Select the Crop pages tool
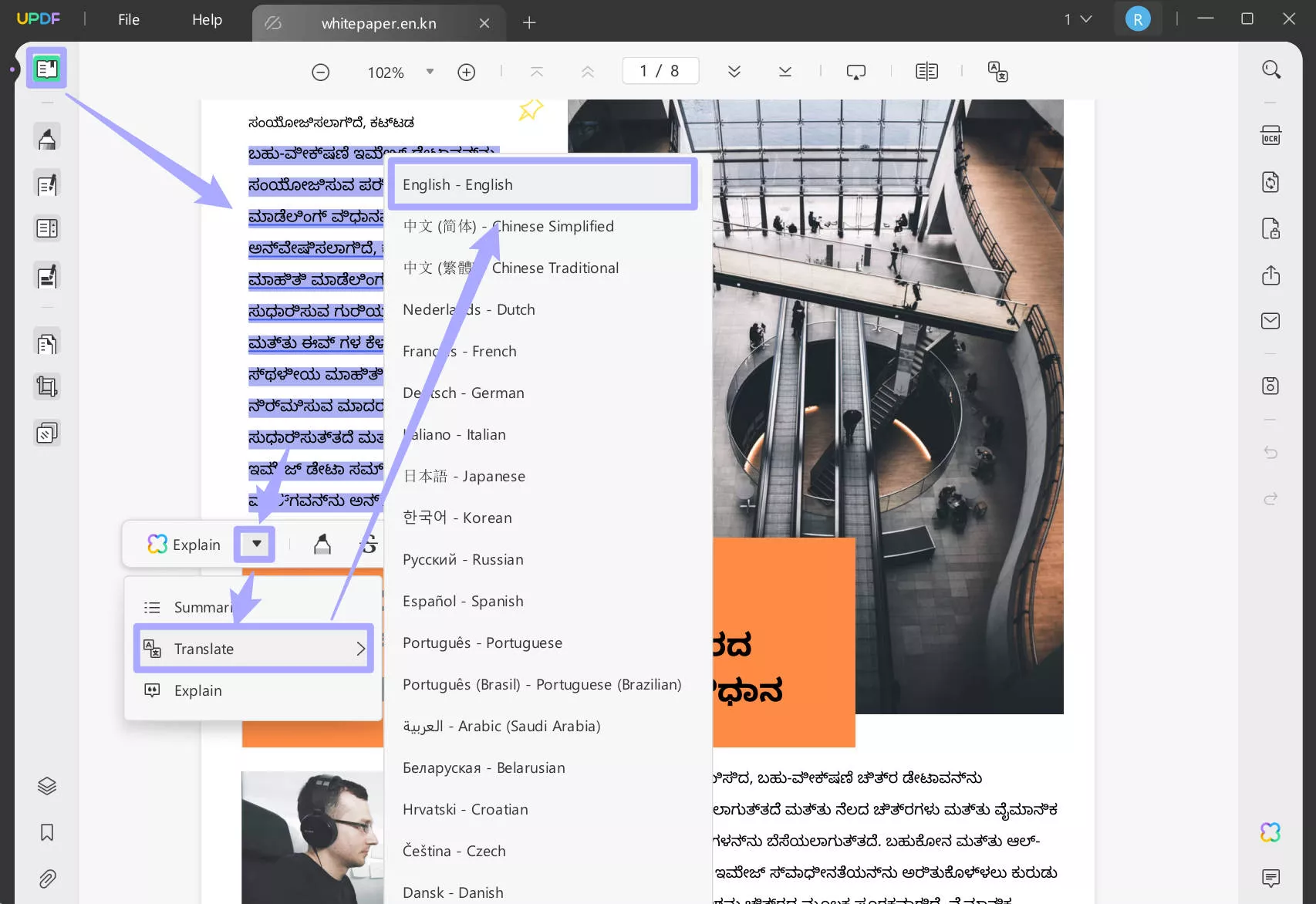1316x904 pixels. coord(46,386)
